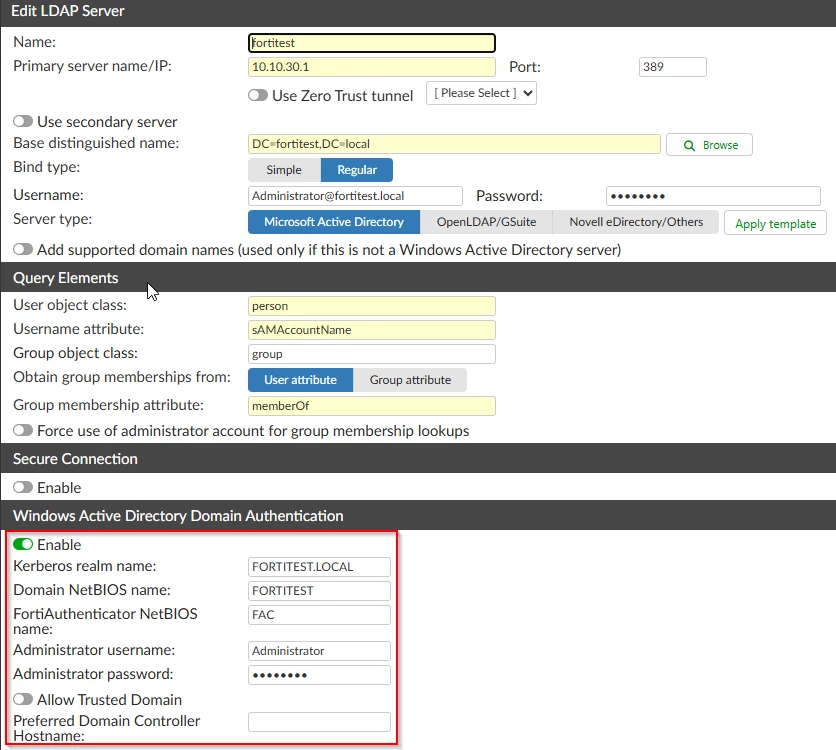Image resolution: width=836 pixels, height=750 pixels.
Task: Click the Username attribute sAMAccountName field
Action: [372, 330]
